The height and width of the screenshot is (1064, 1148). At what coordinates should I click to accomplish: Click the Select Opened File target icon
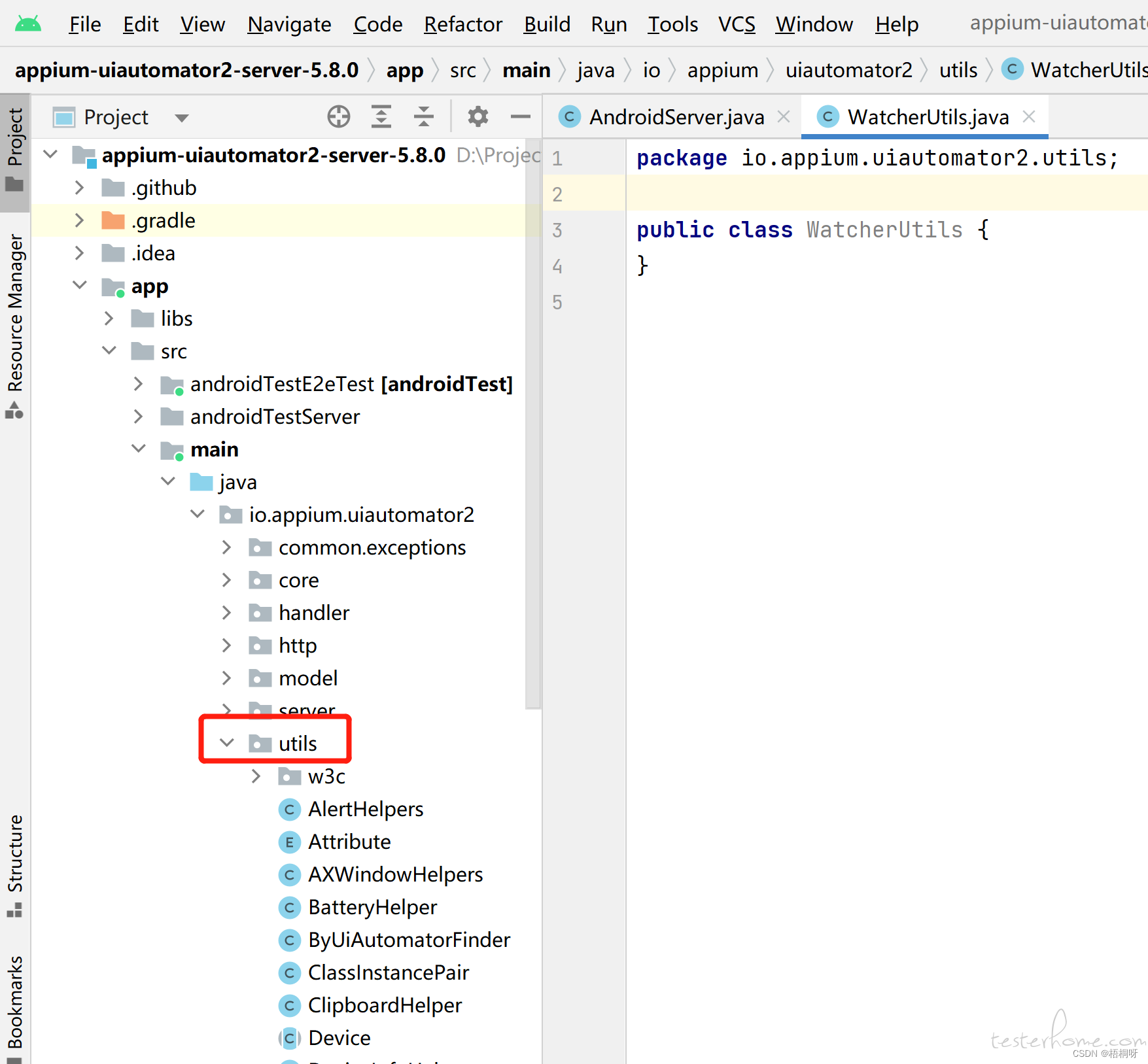pos(339,117)
